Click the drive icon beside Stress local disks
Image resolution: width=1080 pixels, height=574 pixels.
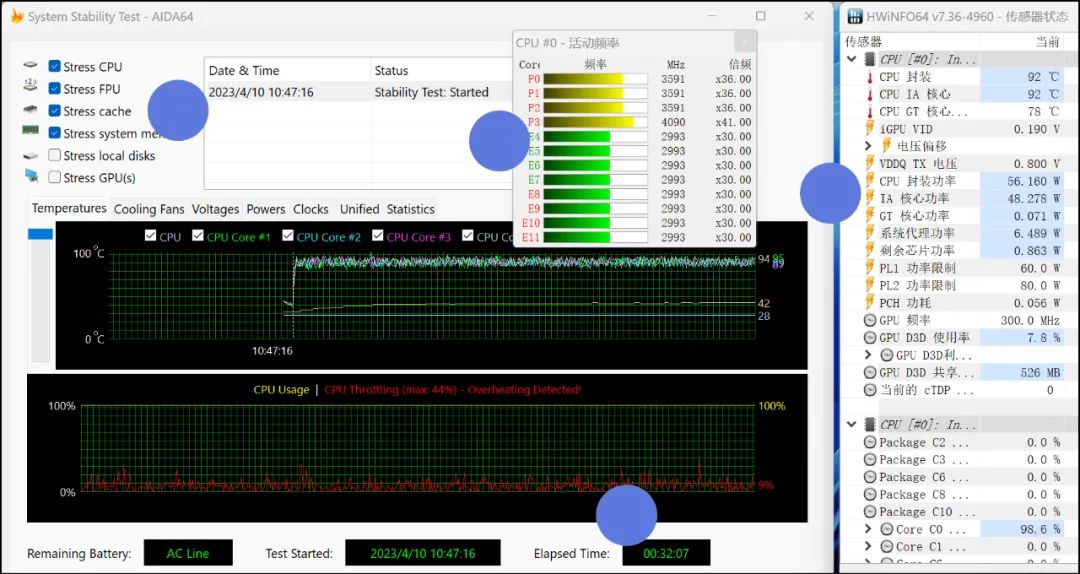[31, 156]
